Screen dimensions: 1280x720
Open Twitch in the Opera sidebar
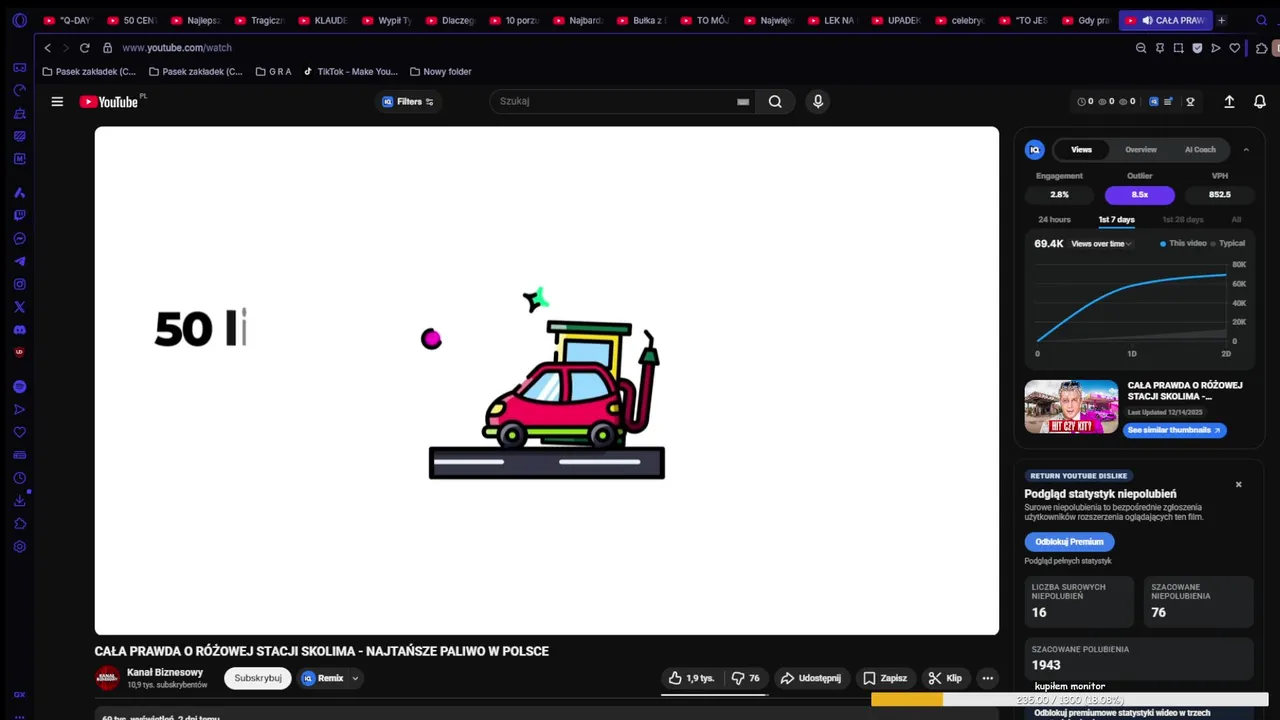[19, 215]
